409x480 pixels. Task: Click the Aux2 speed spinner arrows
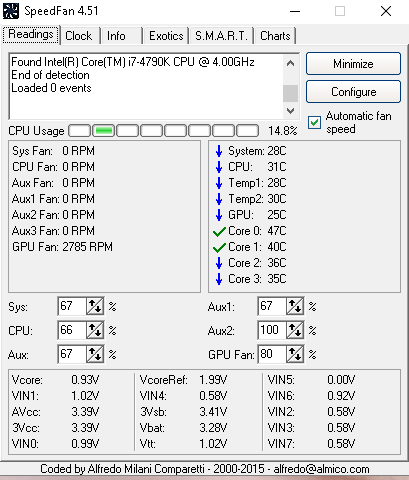[x=295, y=330]
